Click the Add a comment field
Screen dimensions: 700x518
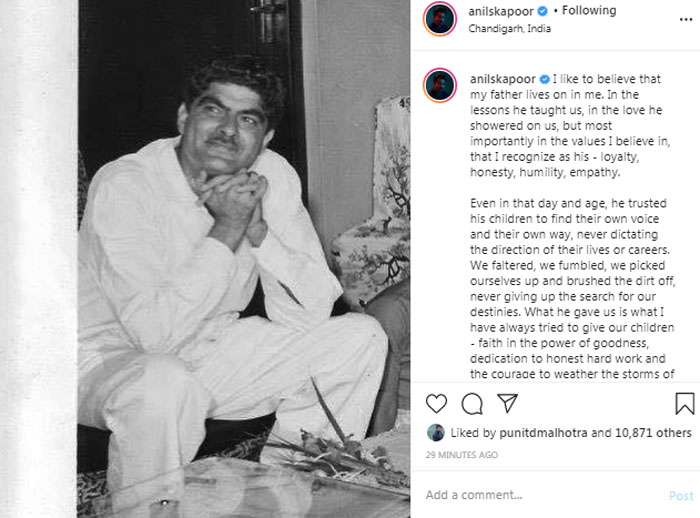coord(540,495)
